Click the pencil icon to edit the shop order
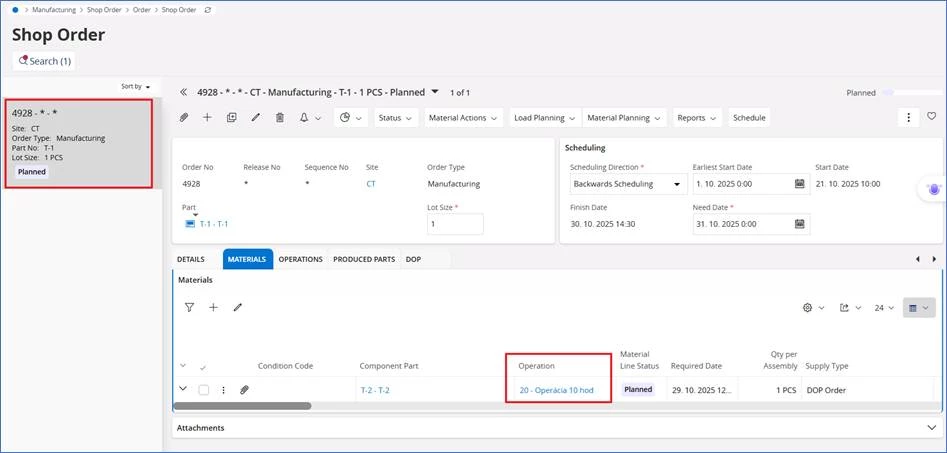 pos(256,118)
